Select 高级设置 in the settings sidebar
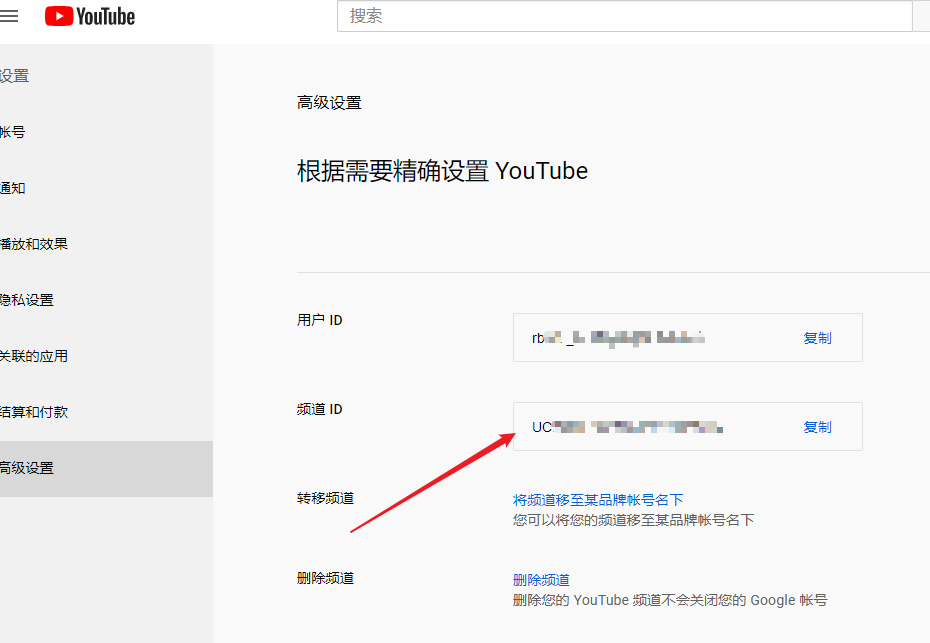This screenshot has width=930, height=643. pyautogui.click(x=106, y=469)
